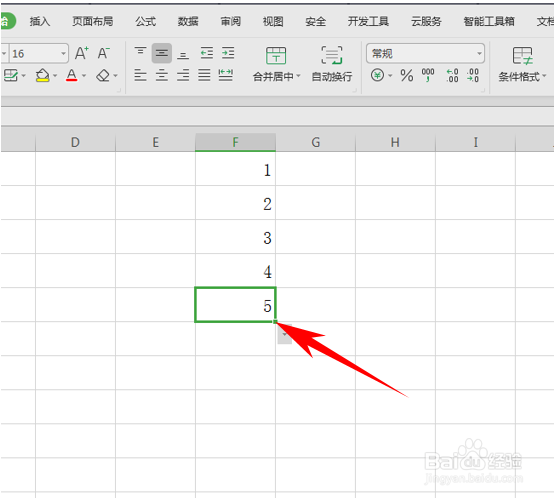
Task: Click the fill color bucket icon
Action: pos(42,75)
